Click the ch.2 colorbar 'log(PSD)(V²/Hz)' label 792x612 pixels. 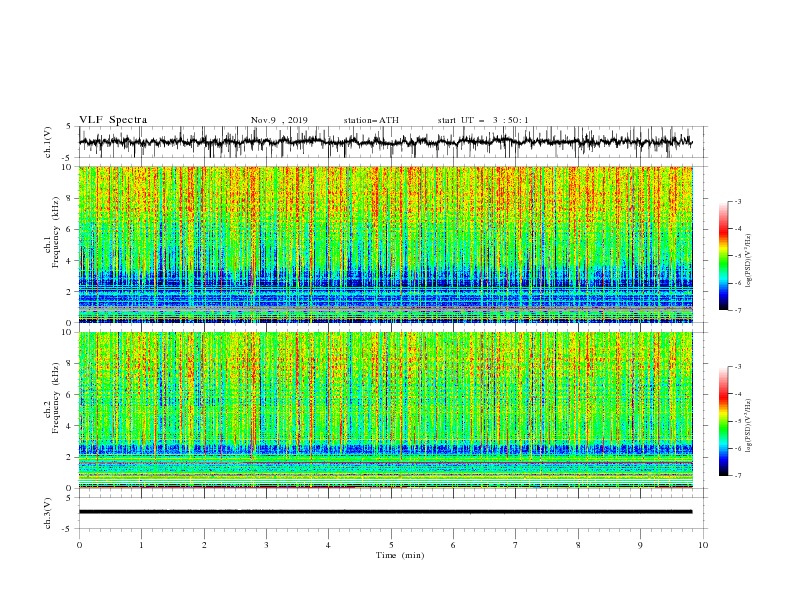click(x=748, y=425)
